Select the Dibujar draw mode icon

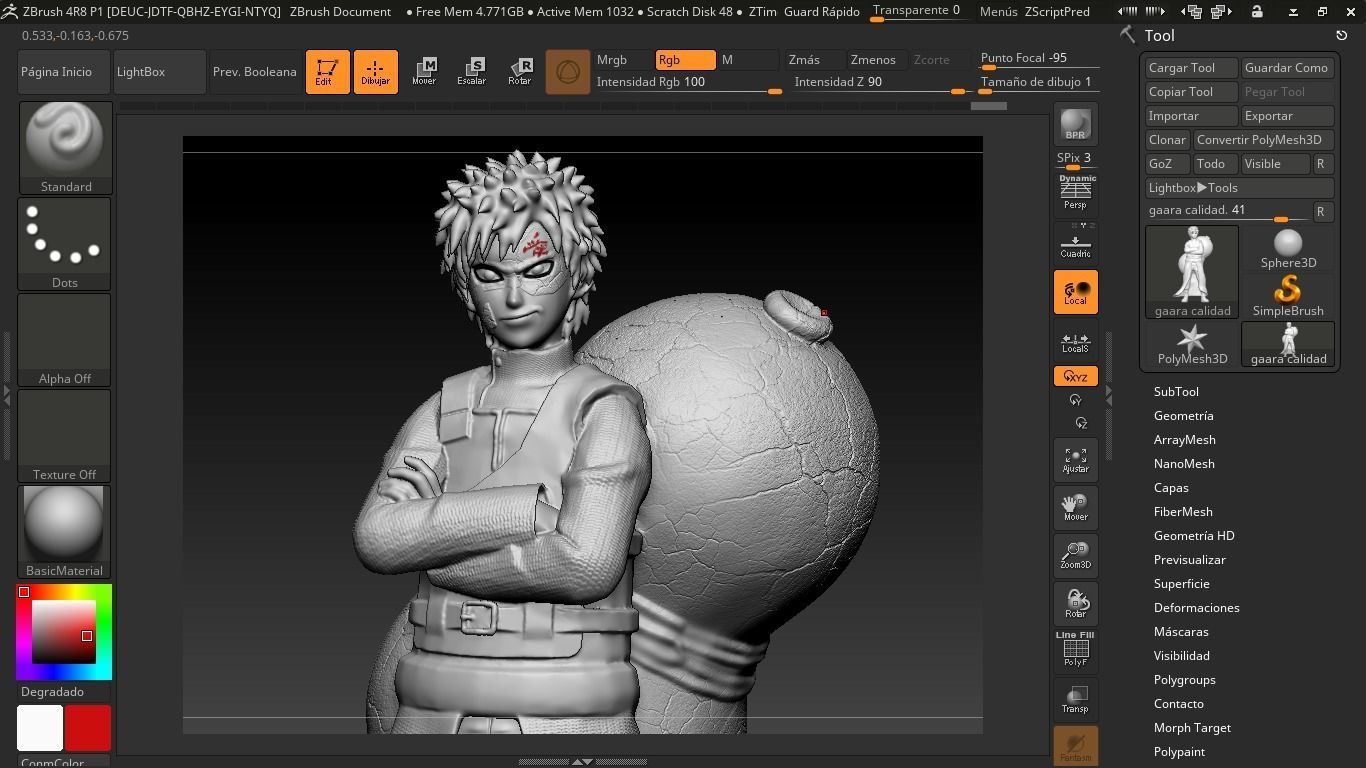pyautogui.click(x=375, y=72)
